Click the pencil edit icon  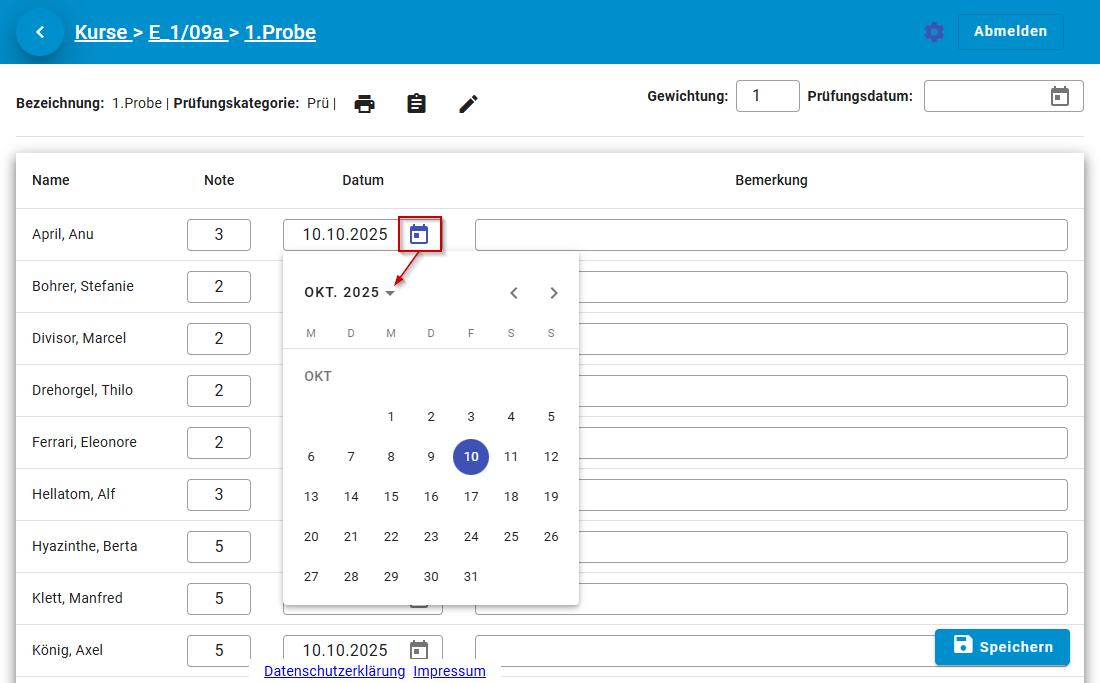pos(469,103)
